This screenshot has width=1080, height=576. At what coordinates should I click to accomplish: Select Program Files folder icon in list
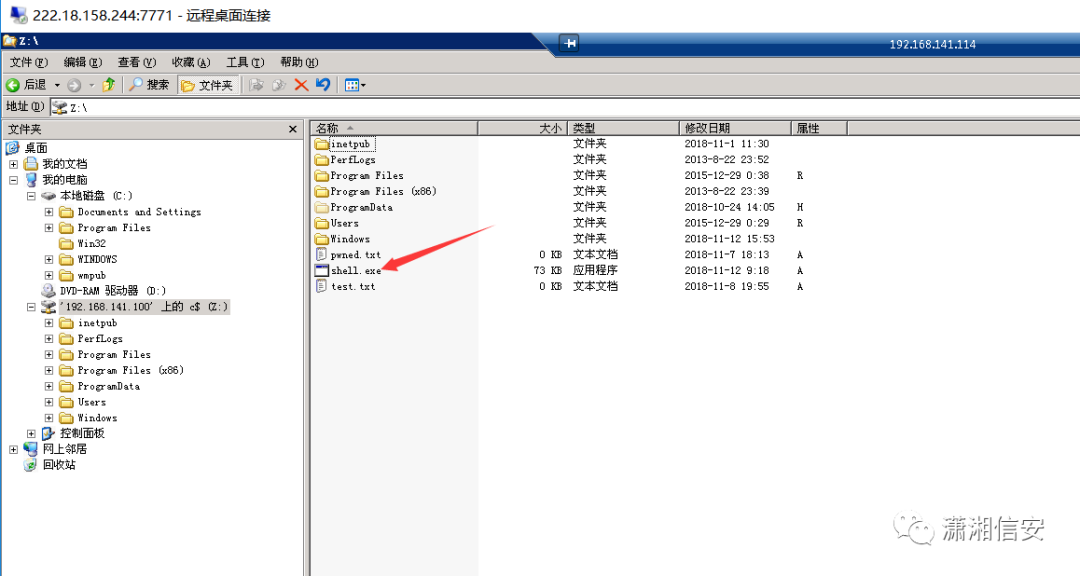[x=322, y=176]
